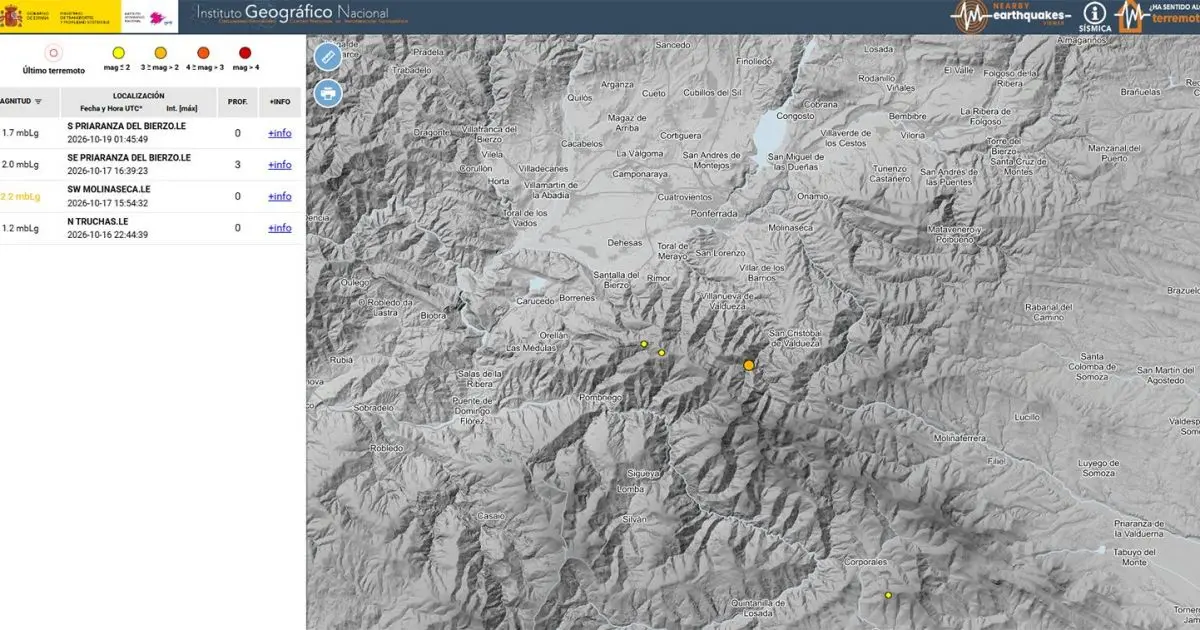Click the mag > 4 red legend swatch

[x=245, y=53]
